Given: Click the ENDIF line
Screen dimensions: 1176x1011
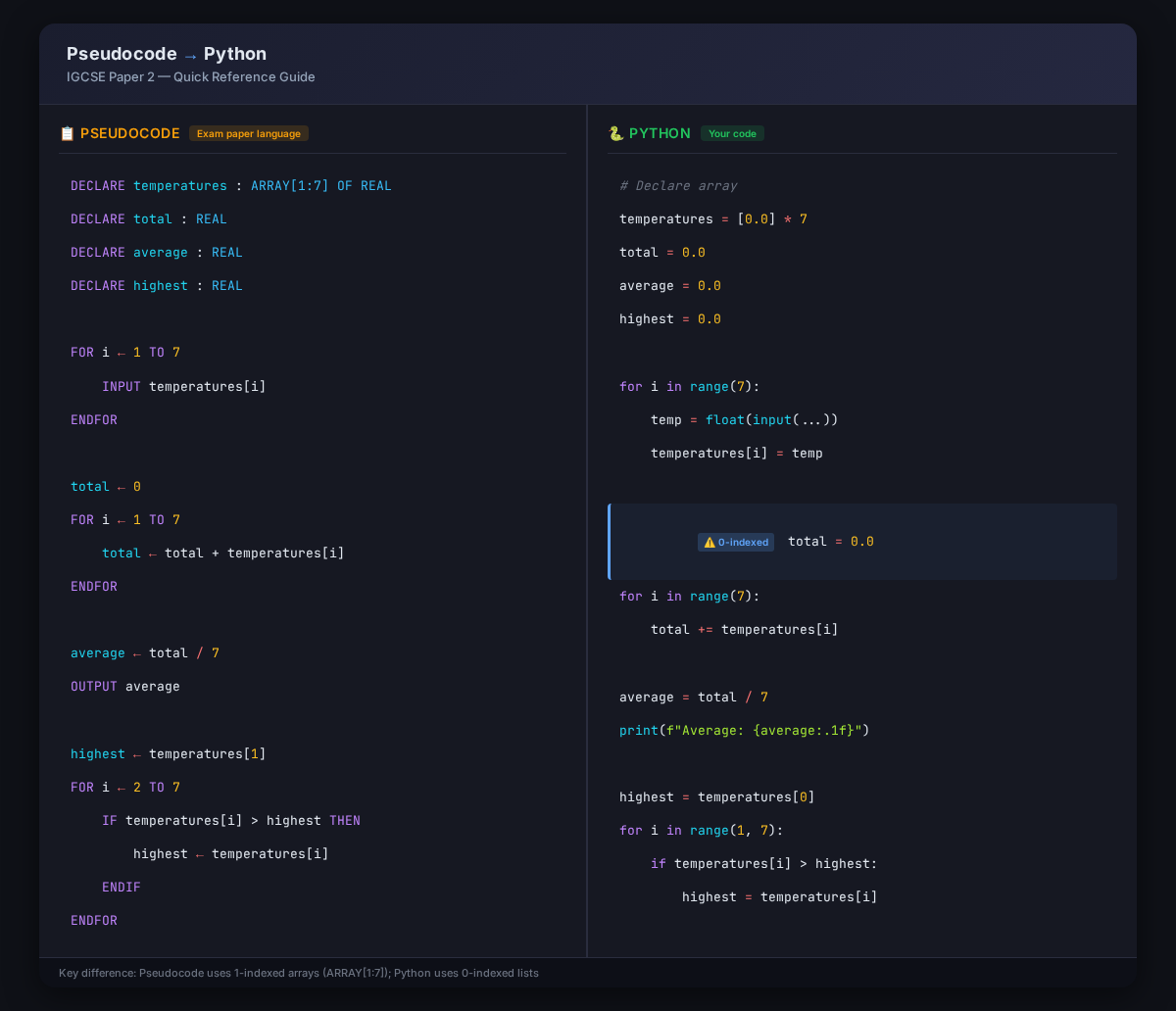Looking at the screenshot, I should click(122, 888).
